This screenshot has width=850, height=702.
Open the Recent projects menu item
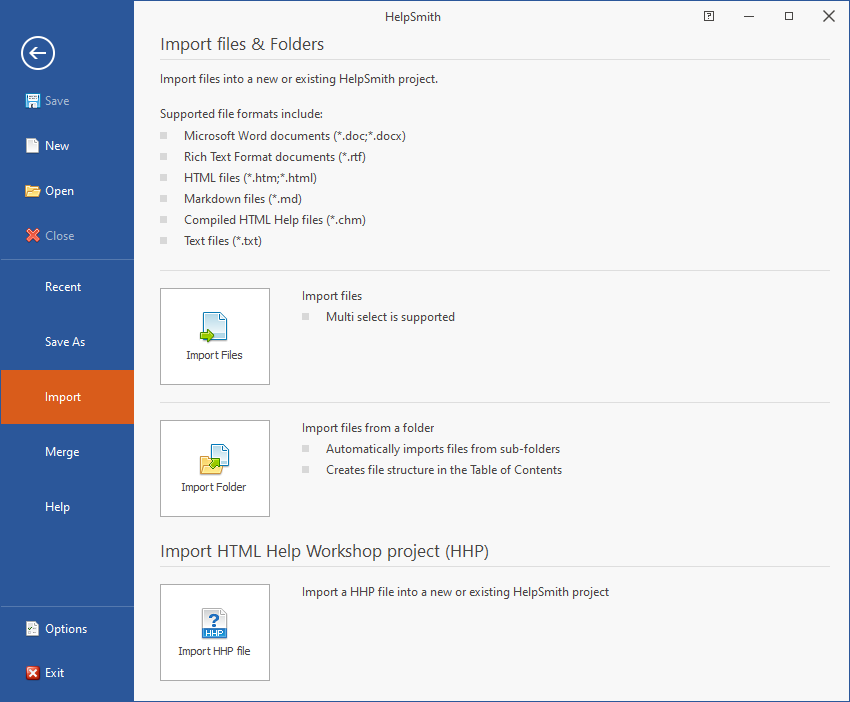[63, 287]
